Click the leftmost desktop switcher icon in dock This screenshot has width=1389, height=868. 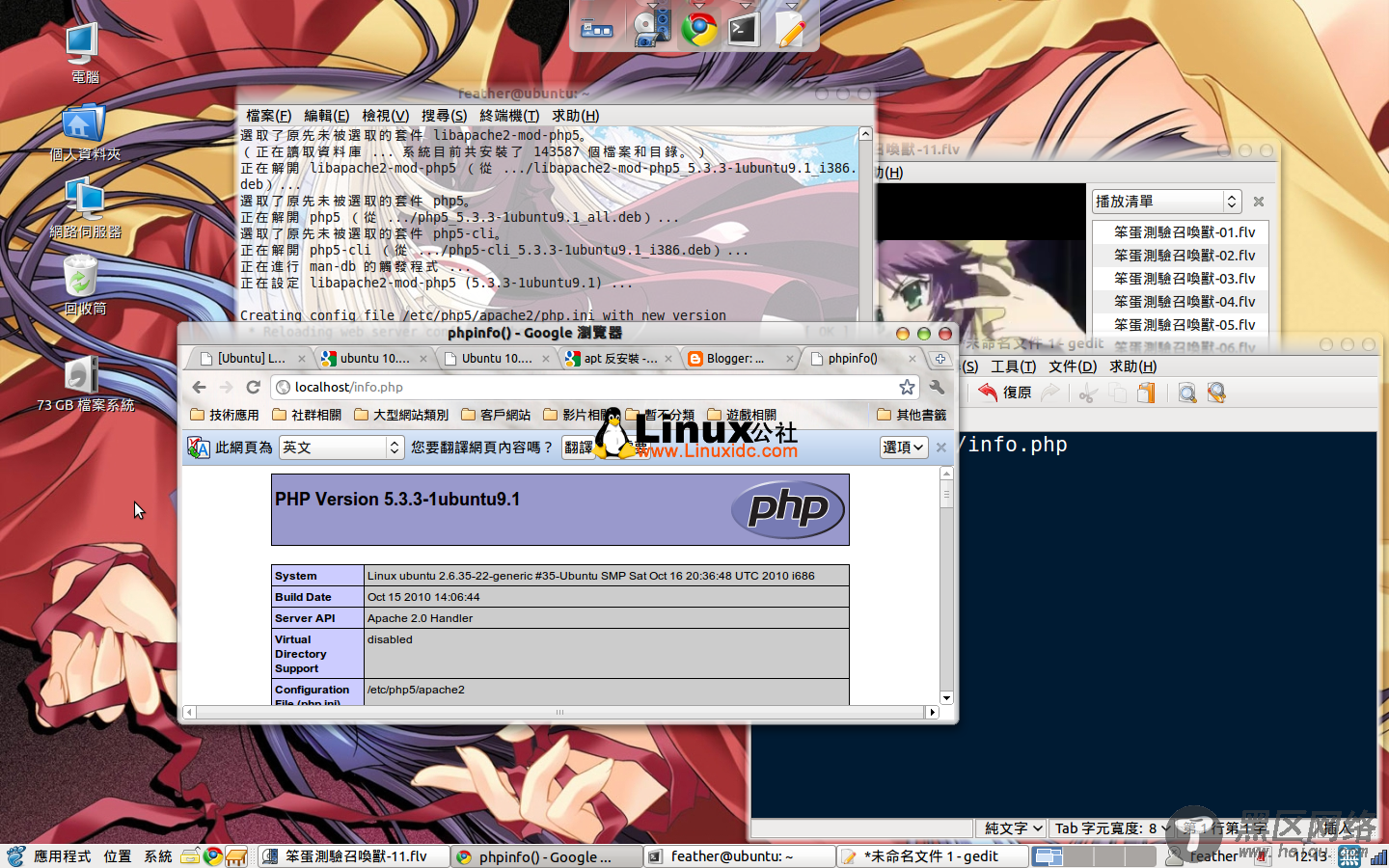(597, 30)
